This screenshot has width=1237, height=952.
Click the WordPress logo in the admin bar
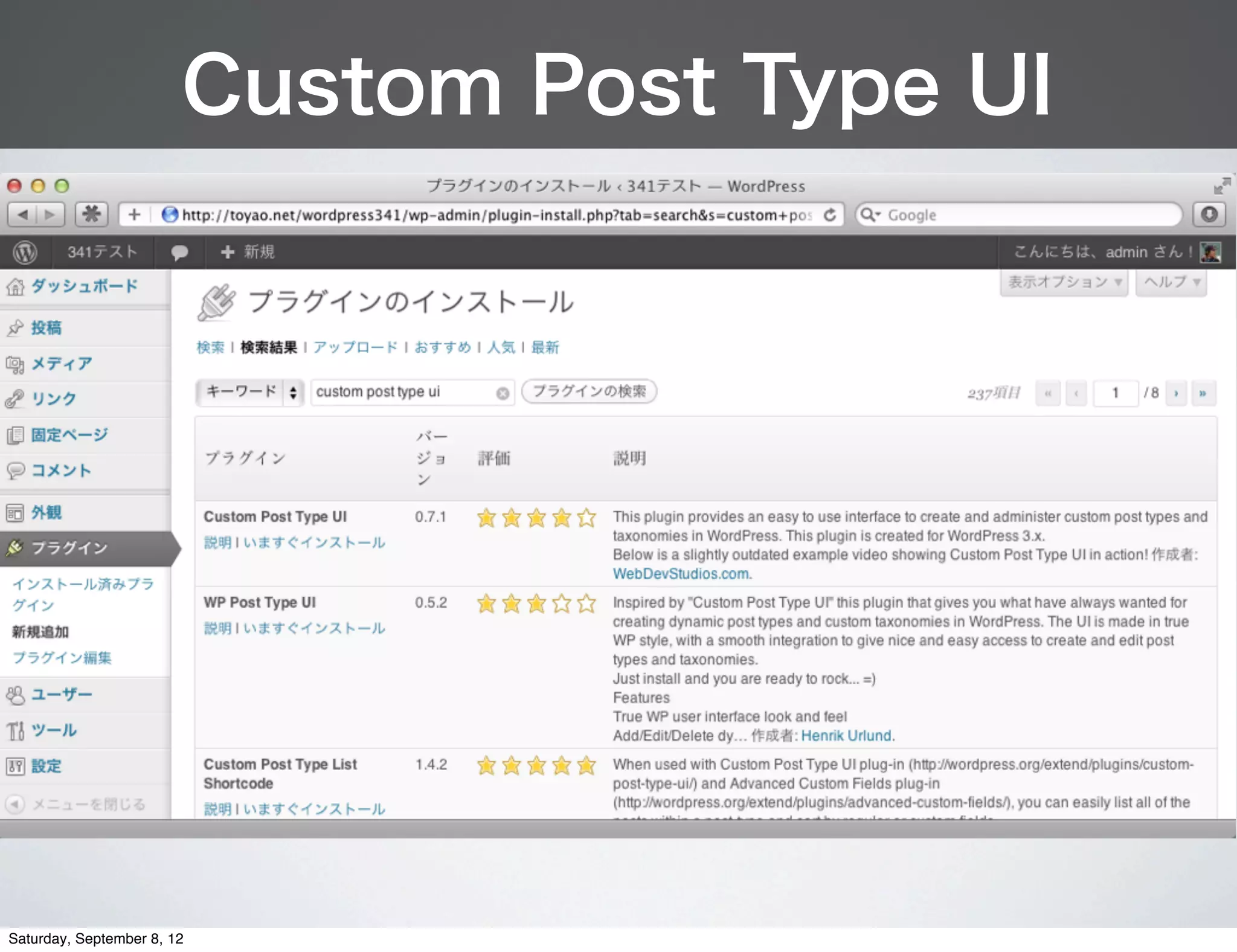coord(25,252)
